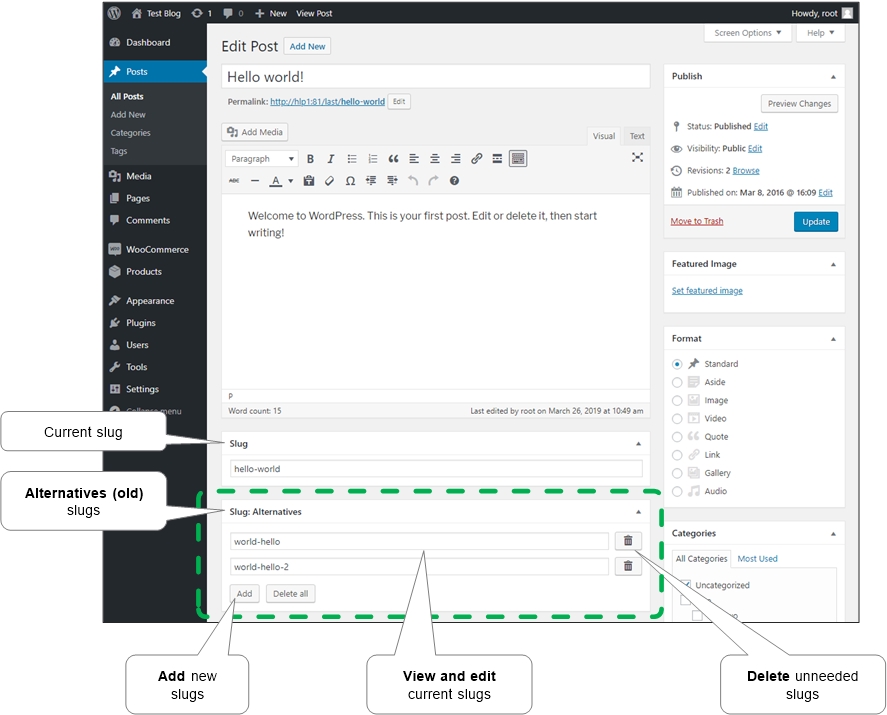This screenshot has height=715, width=887.
Task: Open the Help dropdown
Action: click(820, 33)
